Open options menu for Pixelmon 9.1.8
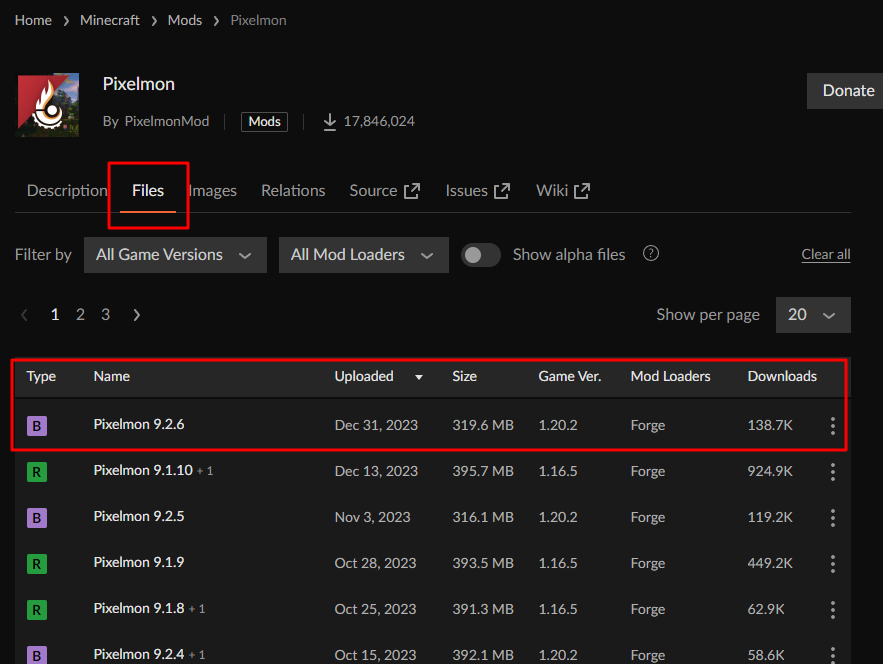 pyautogui.click(x=832, y=609)
